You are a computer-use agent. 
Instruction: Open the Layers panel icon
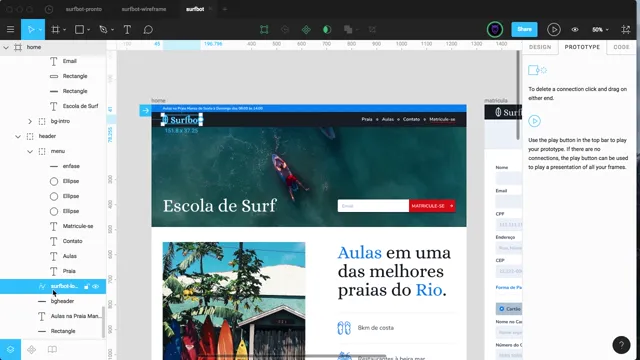[x=10, y=349]
